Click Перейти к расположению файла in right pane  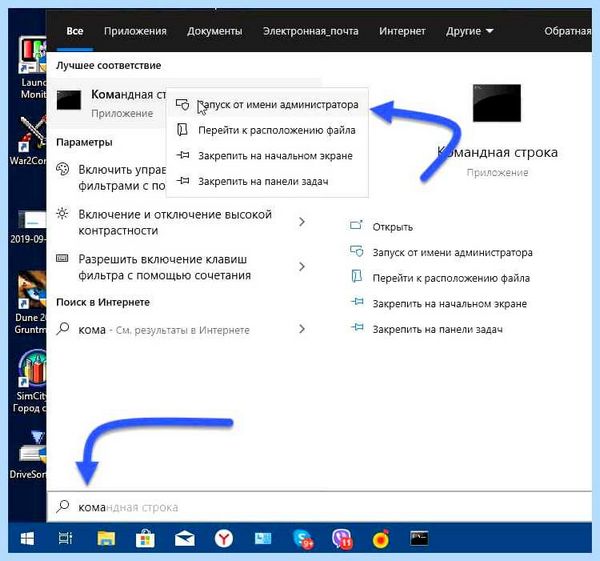(451, 278)
